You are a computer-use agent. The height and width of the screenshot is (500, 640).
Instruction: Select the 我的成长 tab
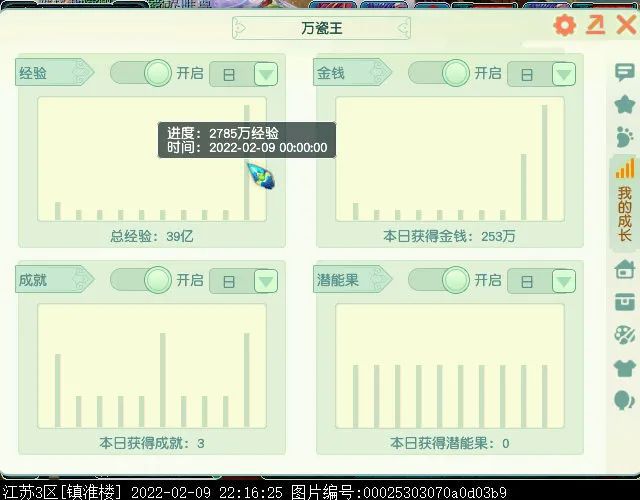[x=624, y=202]
